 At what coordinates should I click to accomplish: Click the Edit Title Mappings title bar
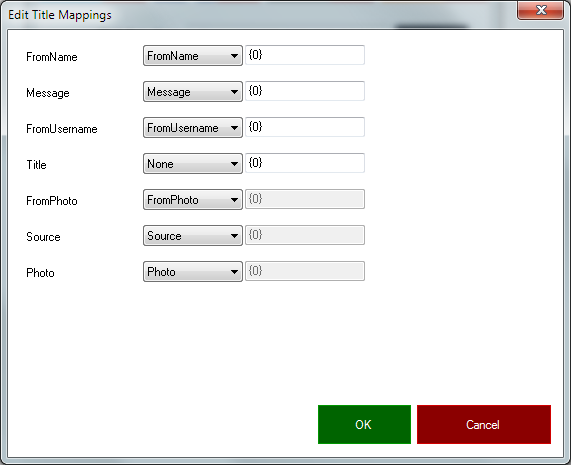tap(255, 15)
